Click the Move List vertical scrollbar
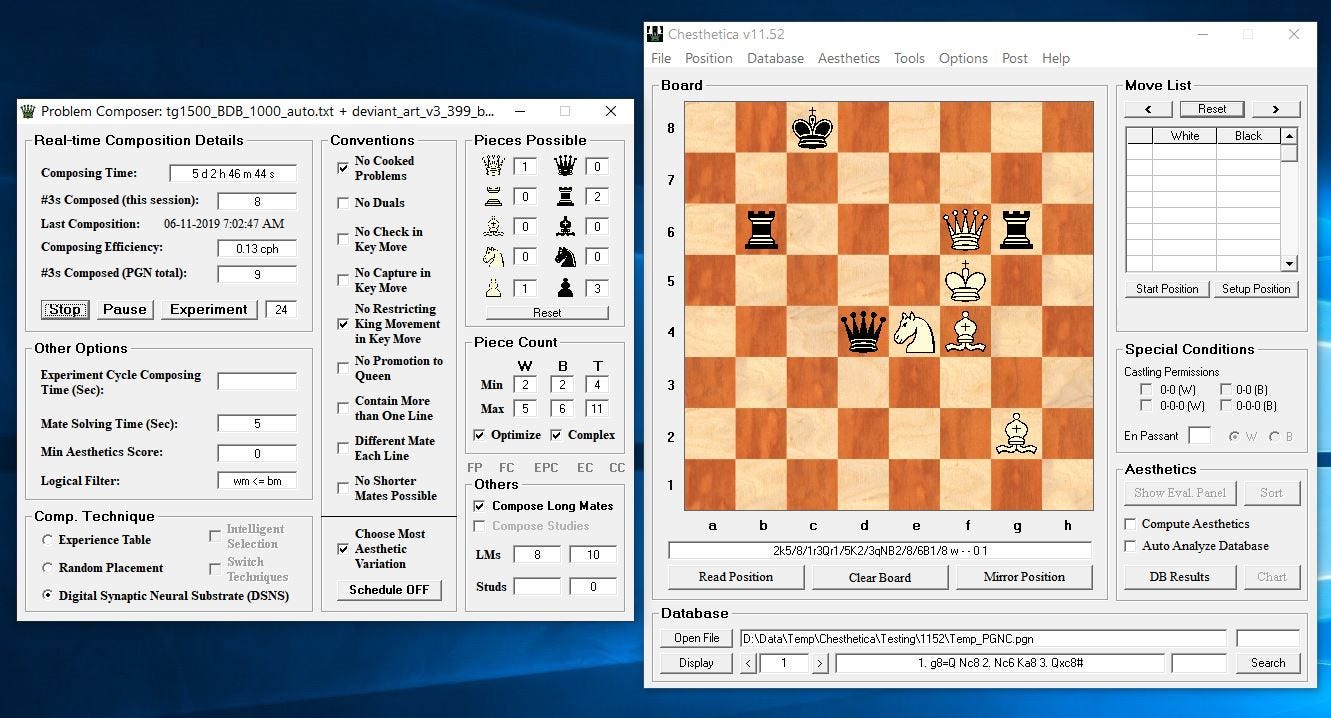The width and height of the screenshot is (1331, 718). tap(1290, 200)
